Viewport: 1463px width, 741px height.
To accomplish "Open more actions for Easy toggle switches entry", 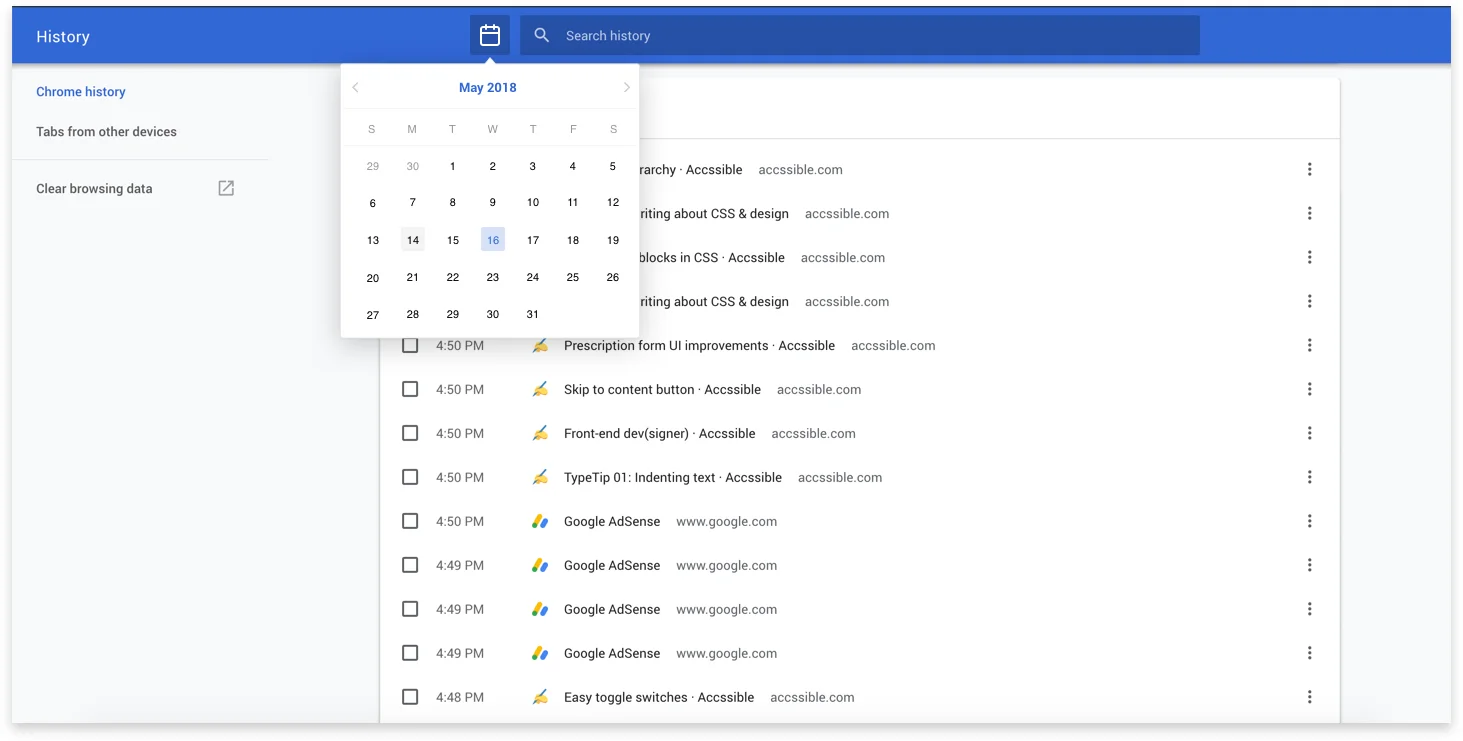I will (x=1310, y=696).
